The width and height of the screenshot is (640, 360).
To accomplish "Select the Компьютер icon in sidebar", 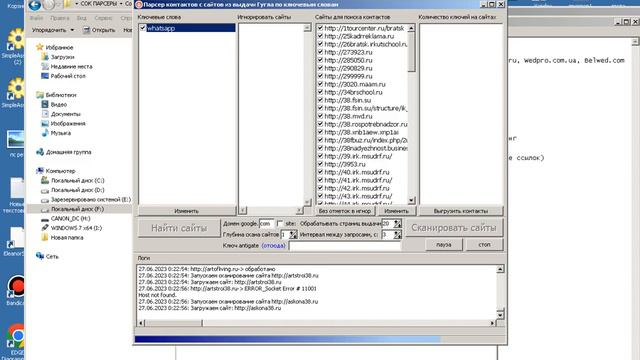I will click(x=40, y=171).
